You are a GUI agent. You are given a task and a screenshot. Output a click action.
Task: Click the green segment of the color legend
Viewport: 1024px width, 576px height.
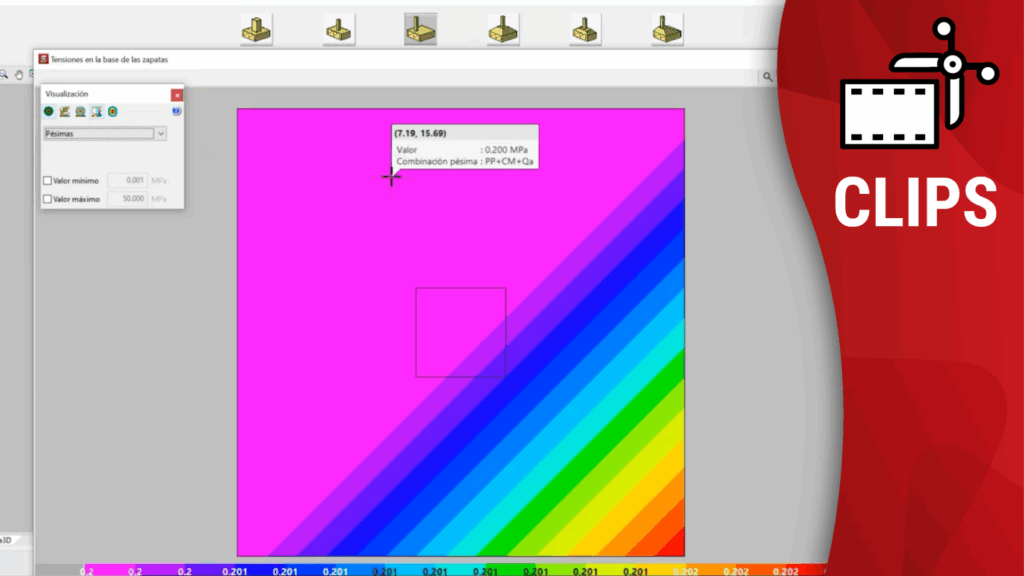[535, 570]
